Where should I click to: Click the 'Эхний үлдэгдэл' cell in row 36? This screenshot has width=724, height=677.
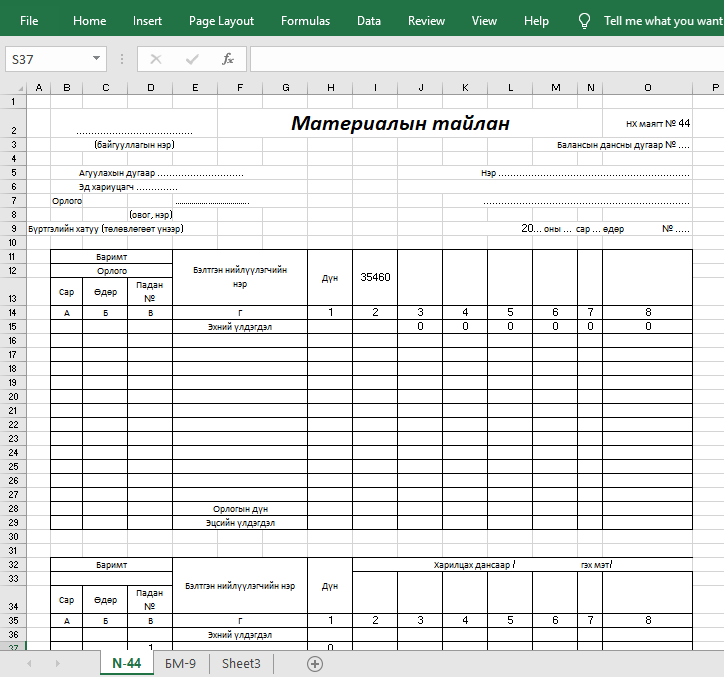tap(240, 635)
